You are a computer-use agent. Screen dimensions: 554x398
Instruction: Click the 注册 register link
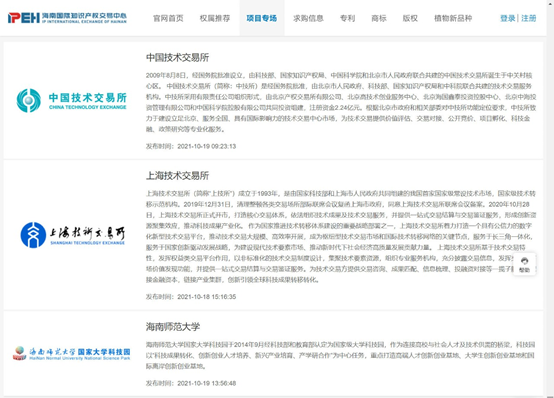click(x=529, y=18)
